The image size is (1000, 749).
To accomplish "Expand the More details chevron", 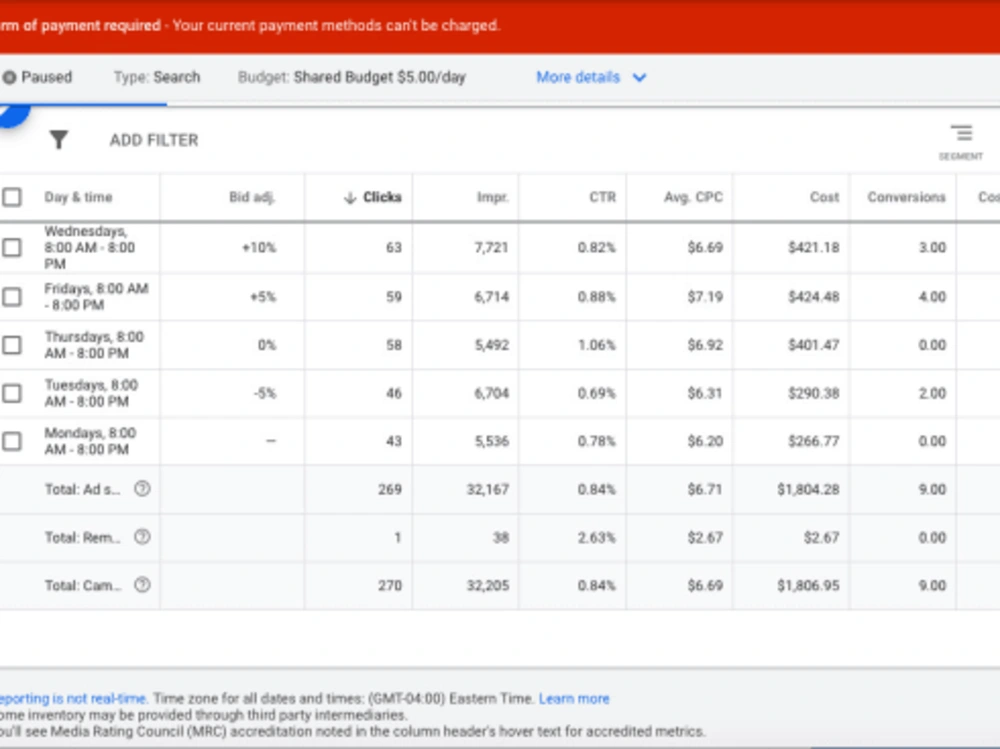I will coord(639,78).
